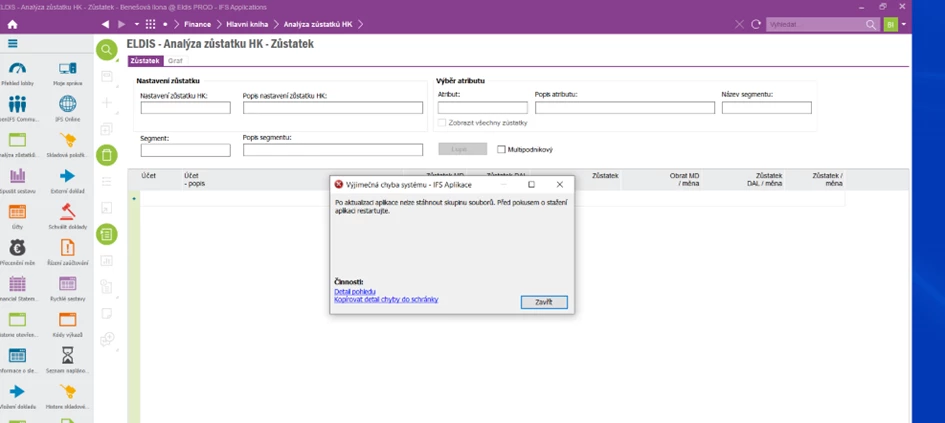Click the green list toolbar icon
945x423 pixels.
[x=107, y=234]
